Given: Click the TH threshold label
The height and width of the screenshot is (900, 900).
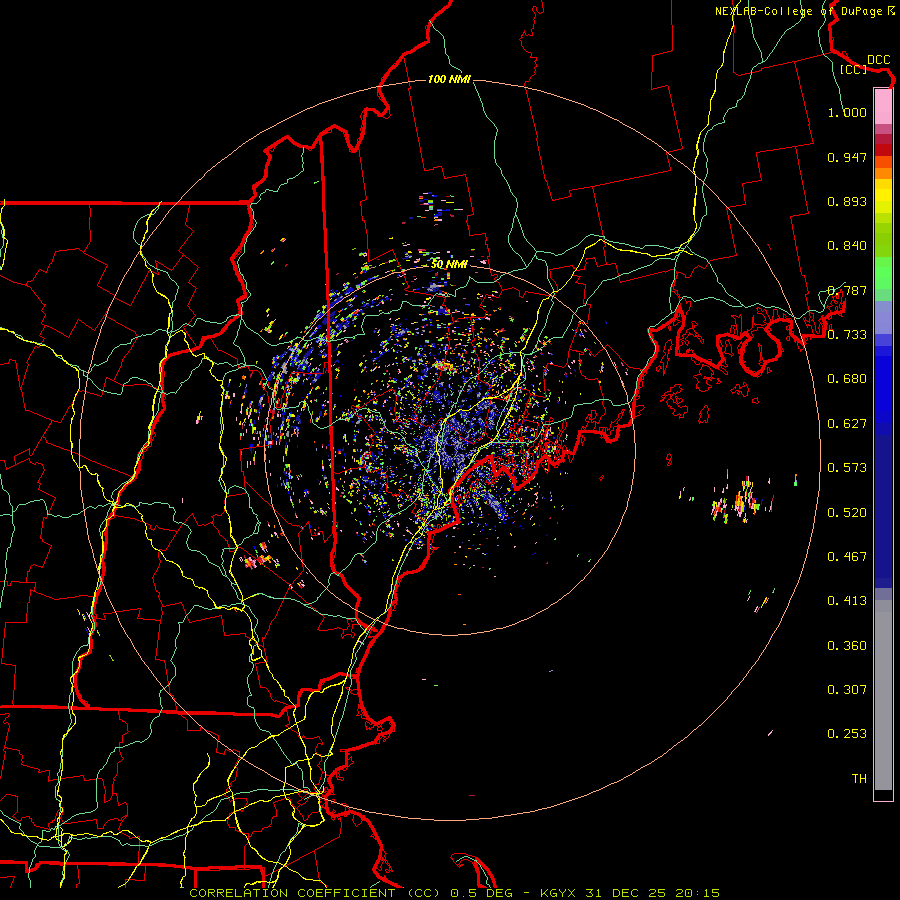Looking at the screenshot, I should (x=859, y=779).
